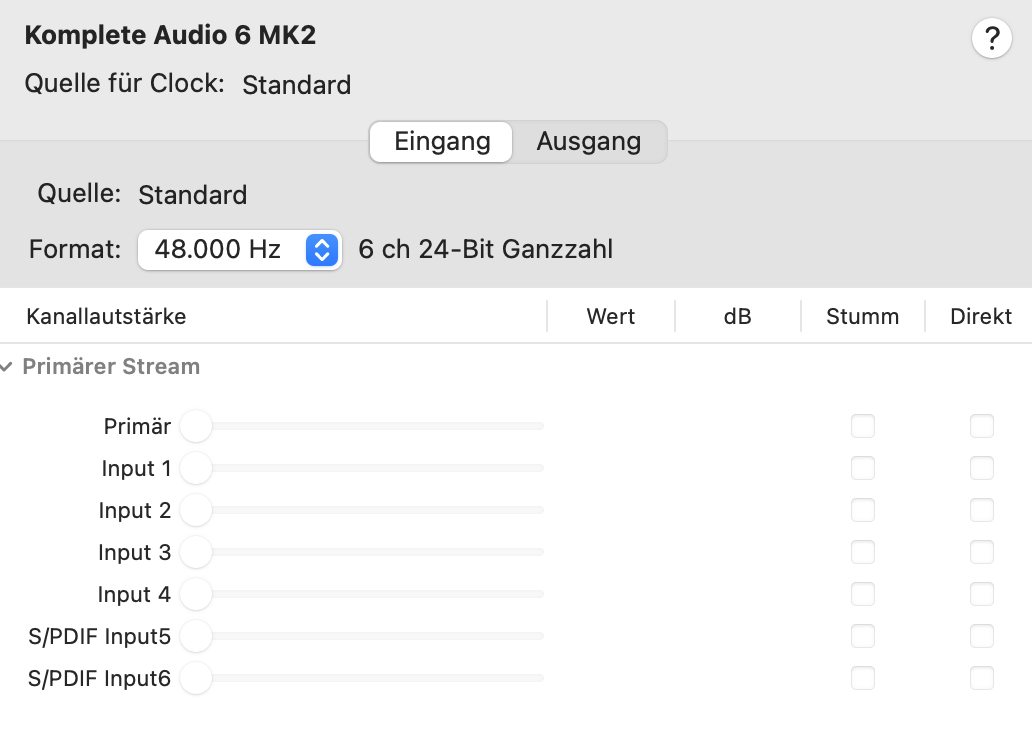Click the Wert column header

[611, 317]
